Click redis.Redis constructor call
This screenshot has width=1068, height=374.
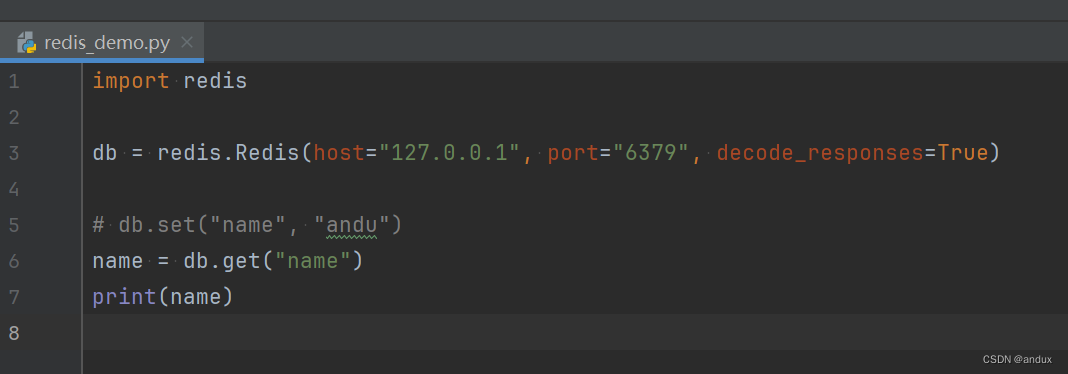click(x=228, y=153)
